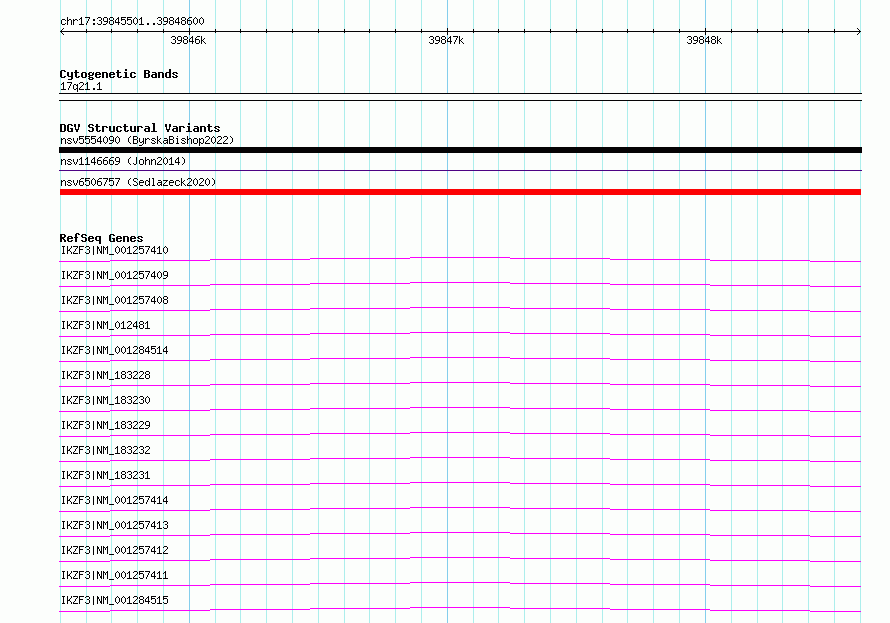Click the chr17:39845501..39848600 region label
Screen dimensions: 890x623
tap(132, 21)
